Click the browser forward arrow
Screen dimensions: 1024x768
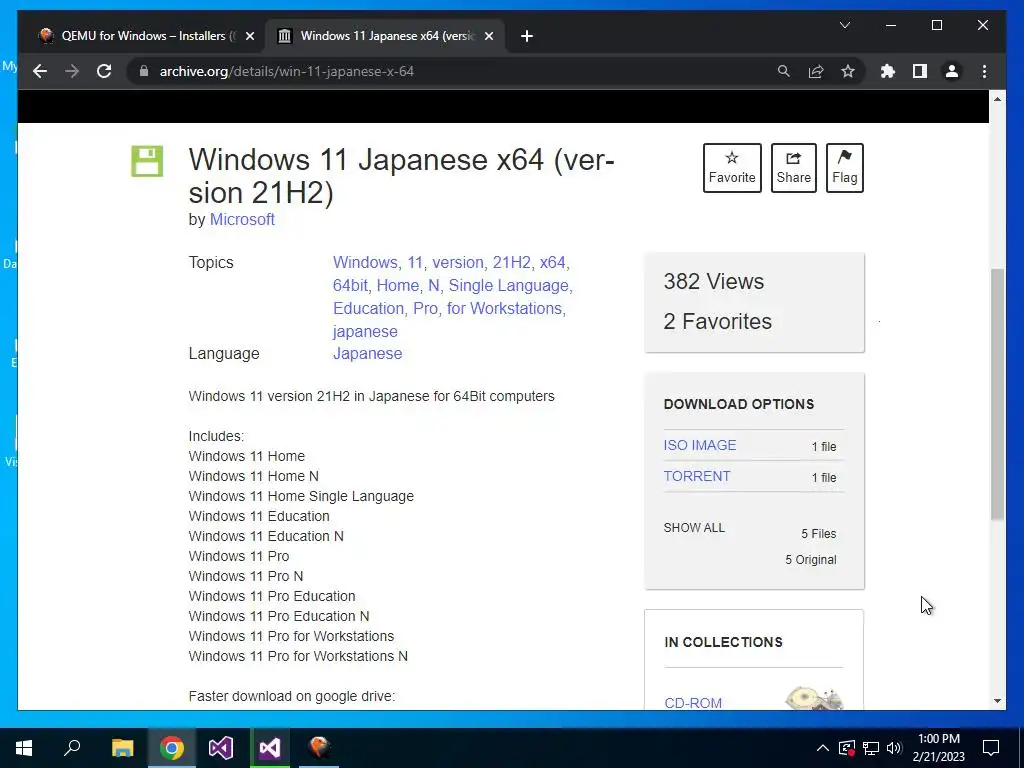pos(72,71)
